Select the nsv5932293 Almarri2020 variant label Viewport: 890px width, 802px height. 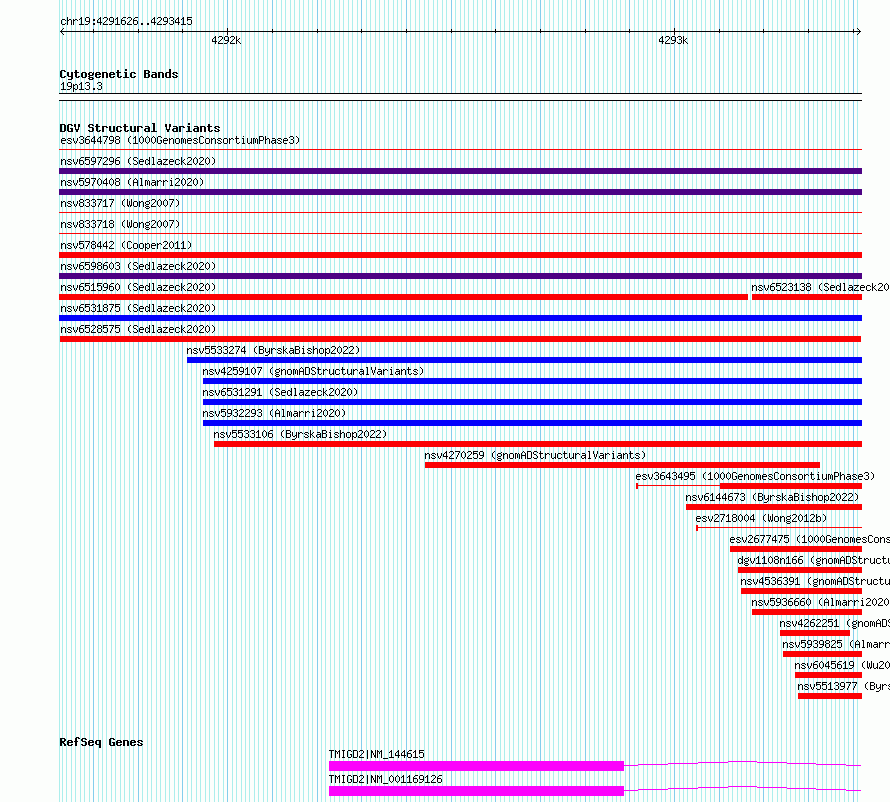(x=274, y=413)
